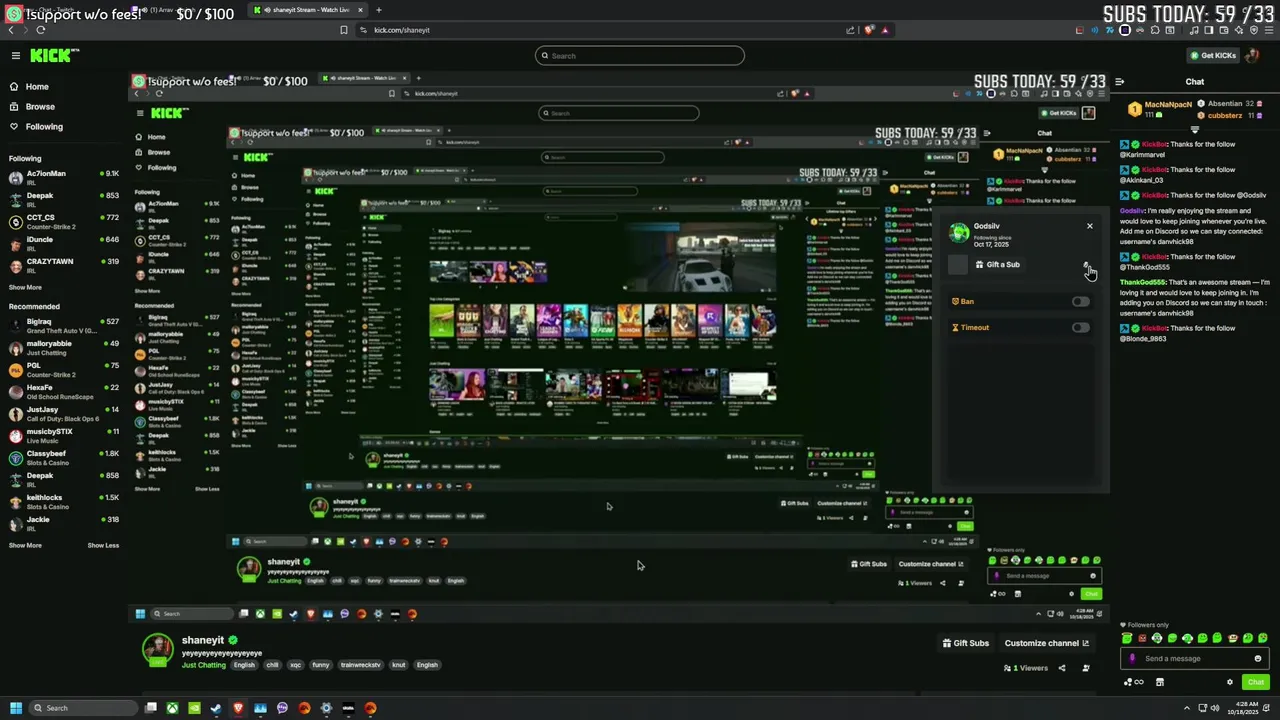1280x720 pixels.
Task: Go back using browser back arrow
Action: [11, 30]
